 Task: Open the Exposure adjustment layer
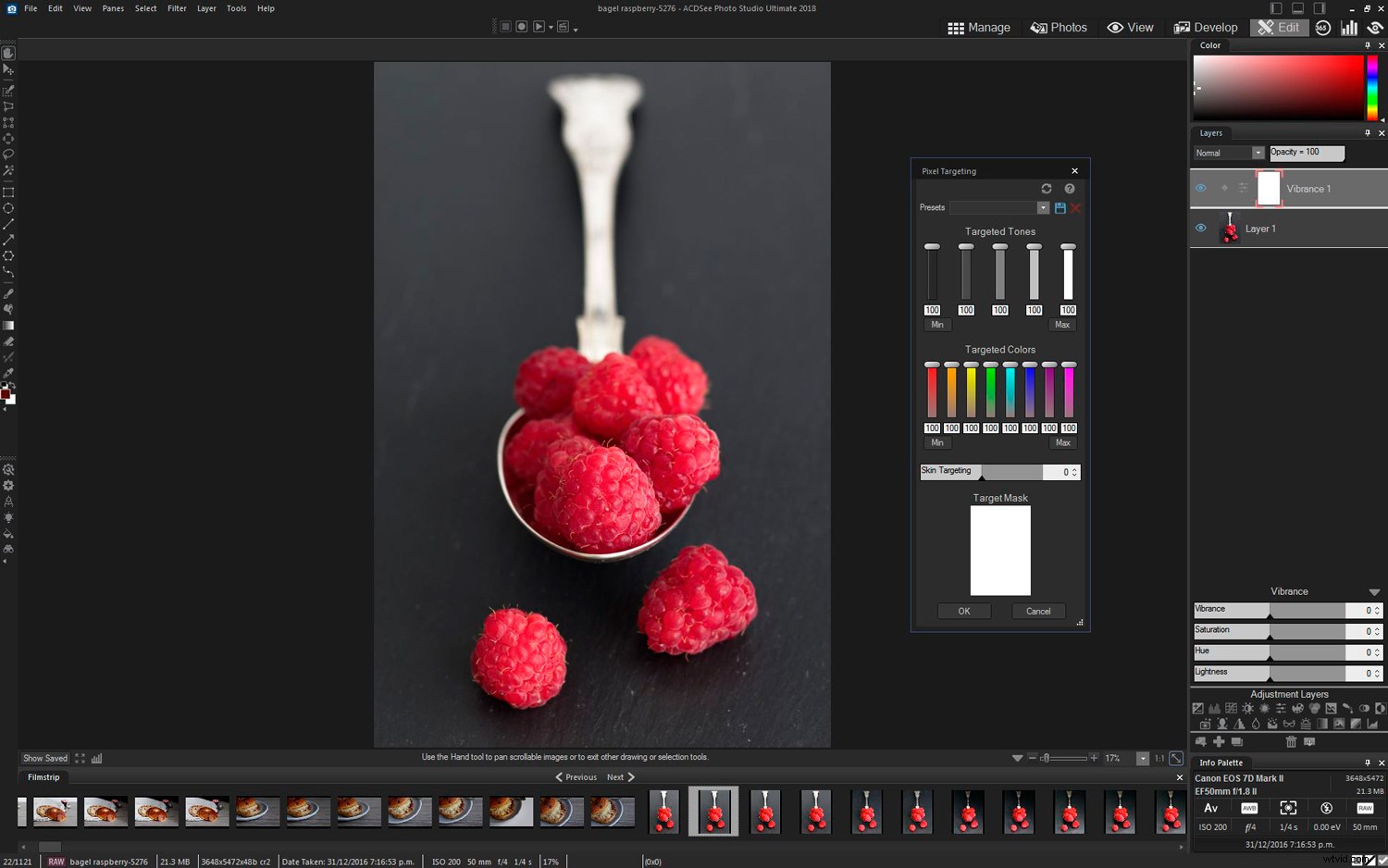click(x=1198, y=709)
